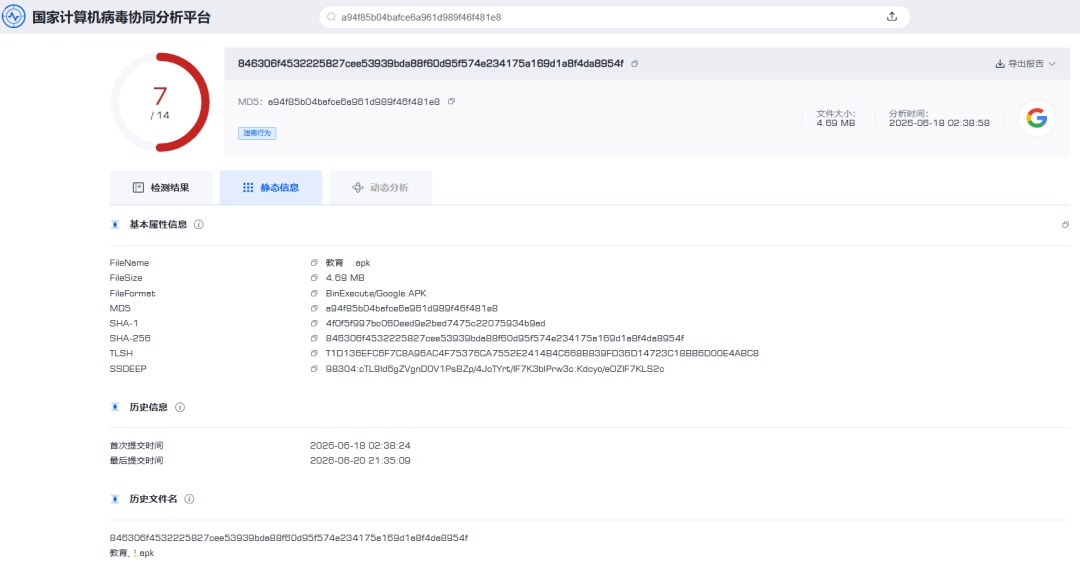Image resolution: width=1080 pixels, height=564 pixels.
Task: Switch to the 检测结果 tab
Action: click(x=161, y=187)
